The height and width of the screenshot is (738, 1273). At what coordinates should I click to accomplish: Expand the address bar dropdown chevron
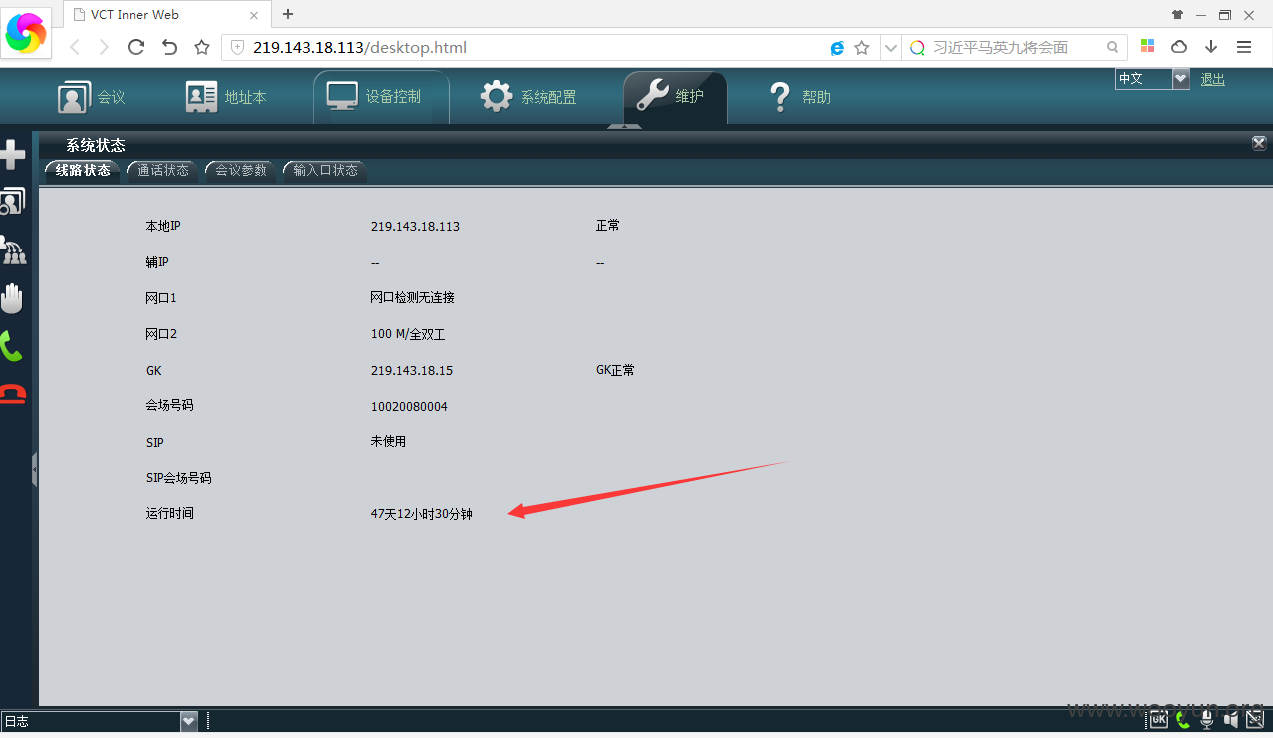(x=890, y=48)
